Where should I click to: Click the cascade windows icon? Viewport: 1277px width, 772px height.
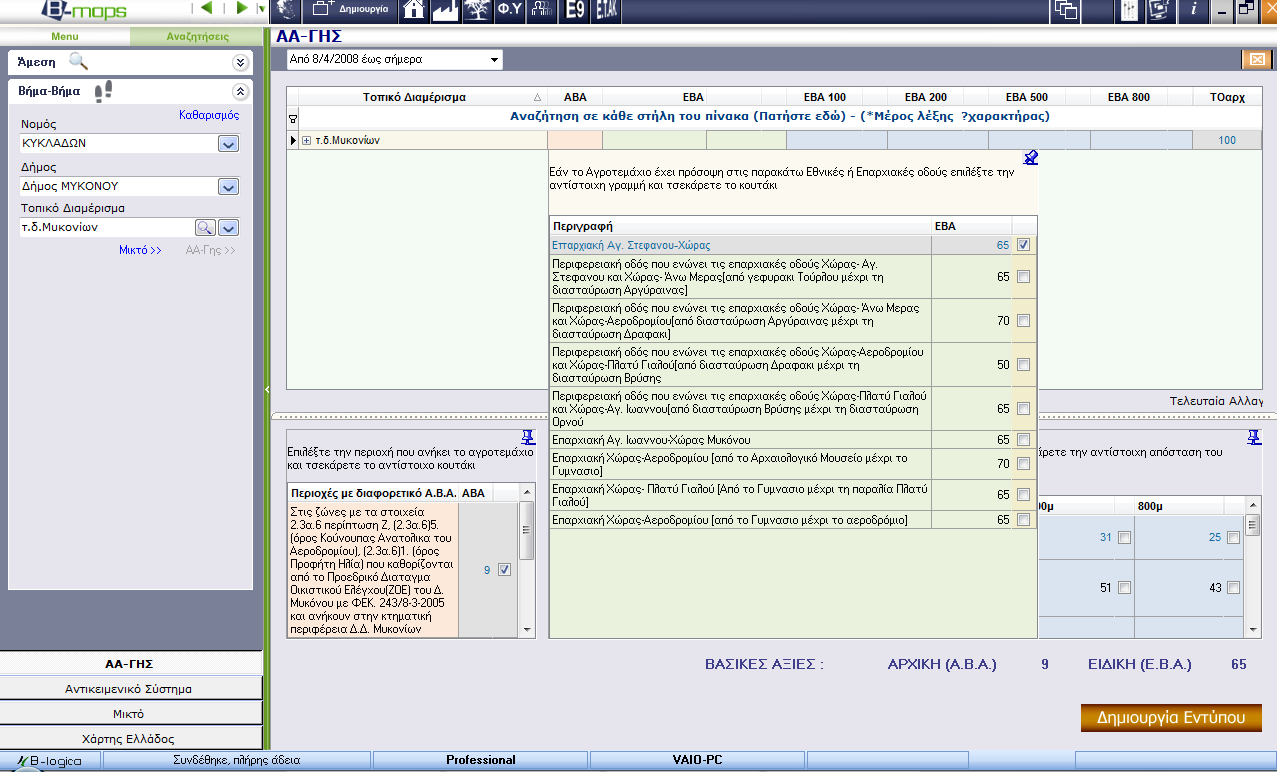tap(1066, 10)
